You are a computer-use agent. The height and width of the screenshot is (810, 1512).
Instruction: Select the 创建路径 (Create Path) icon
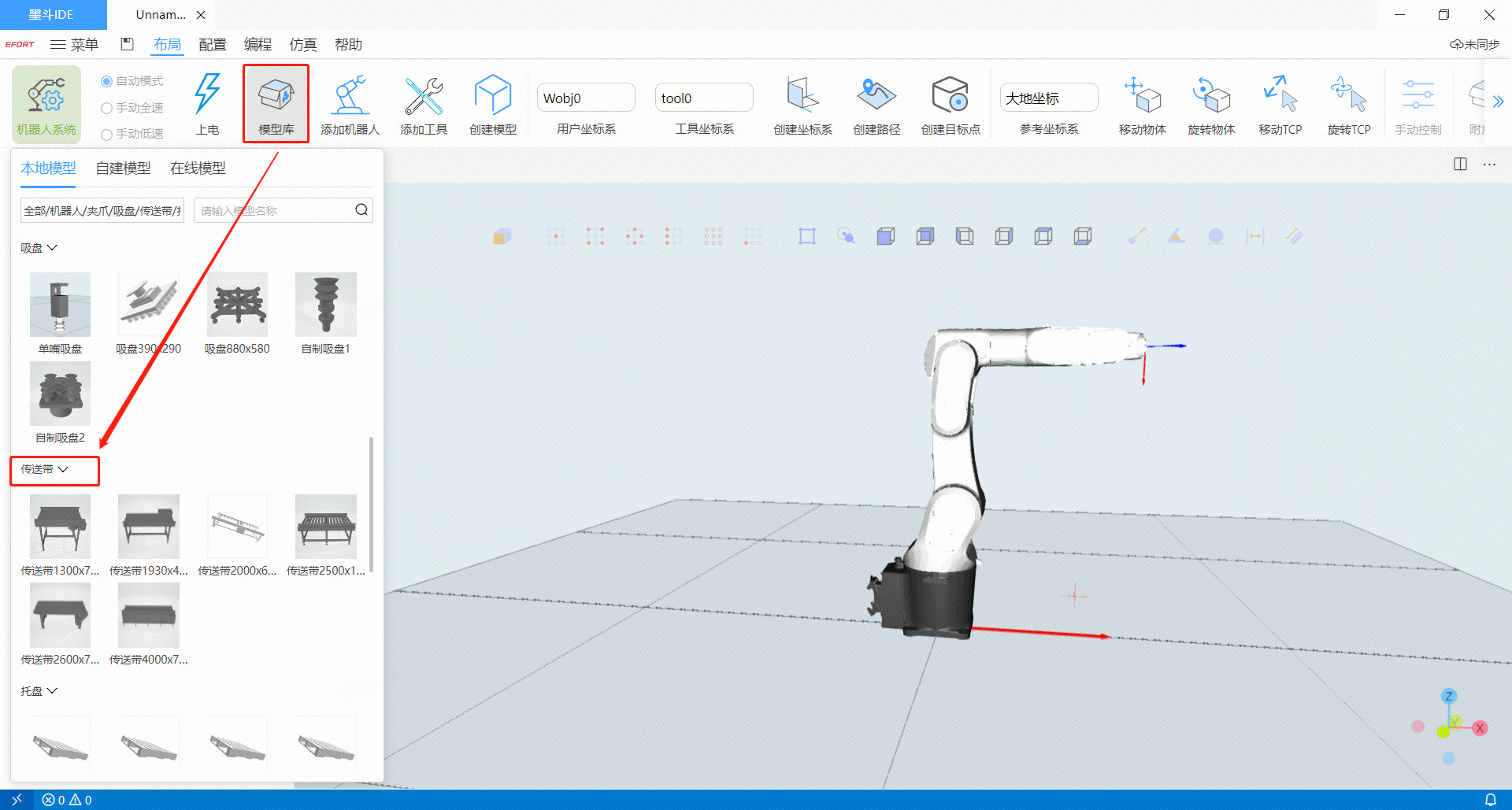876,97
